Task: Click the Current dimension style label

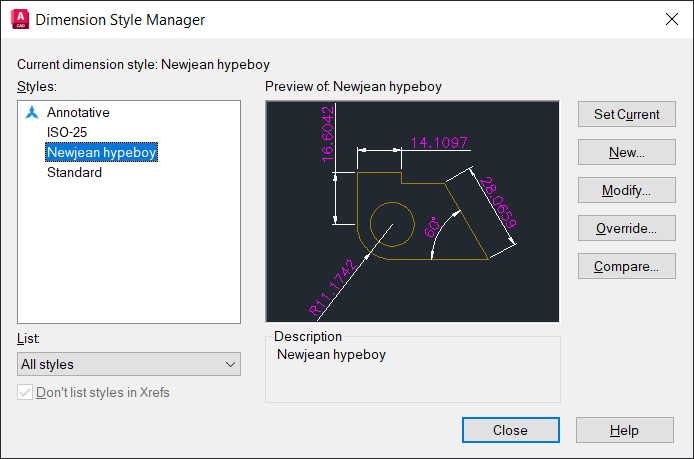Action: (x=143, y=65)
